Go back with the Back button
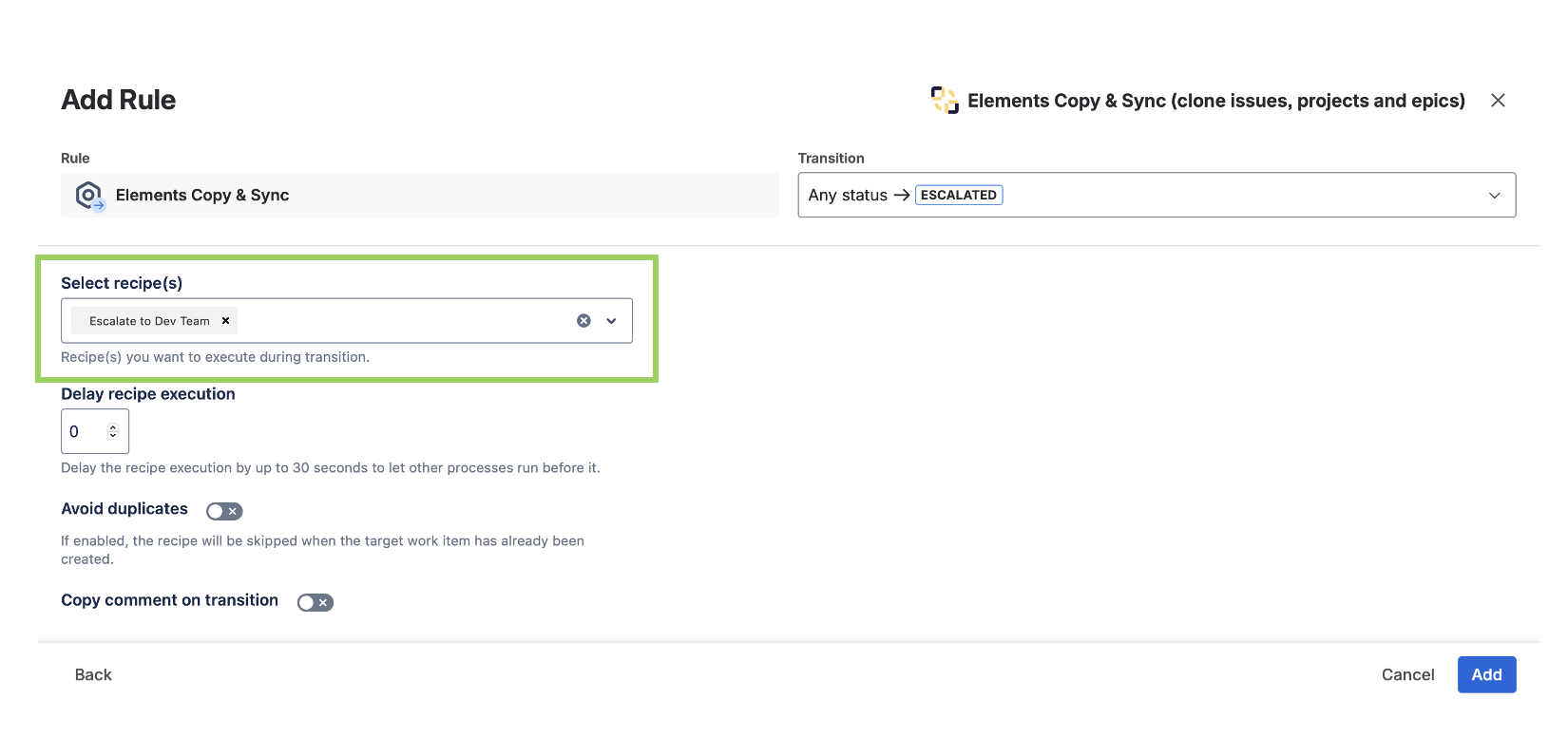The width and height of the screenshot is (1568, 737). [93, 674]
